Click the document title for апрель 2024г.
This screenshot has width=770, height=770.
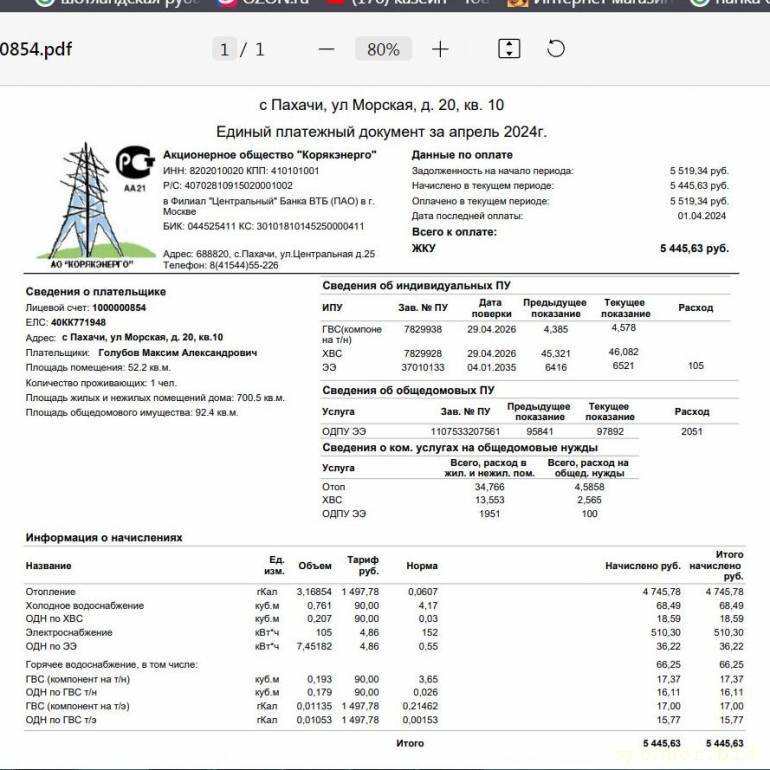coord(381,131)
